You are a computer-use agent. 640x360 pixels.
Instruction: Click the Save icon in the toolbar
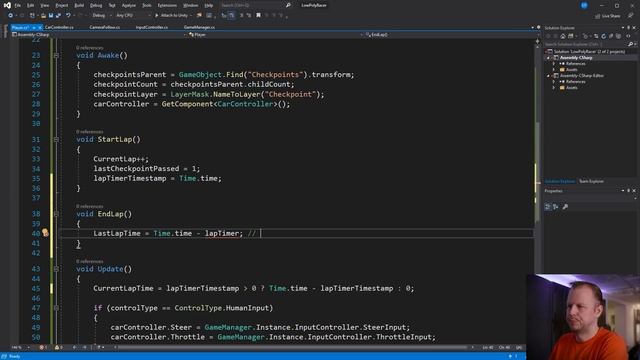tap(51, 16)
